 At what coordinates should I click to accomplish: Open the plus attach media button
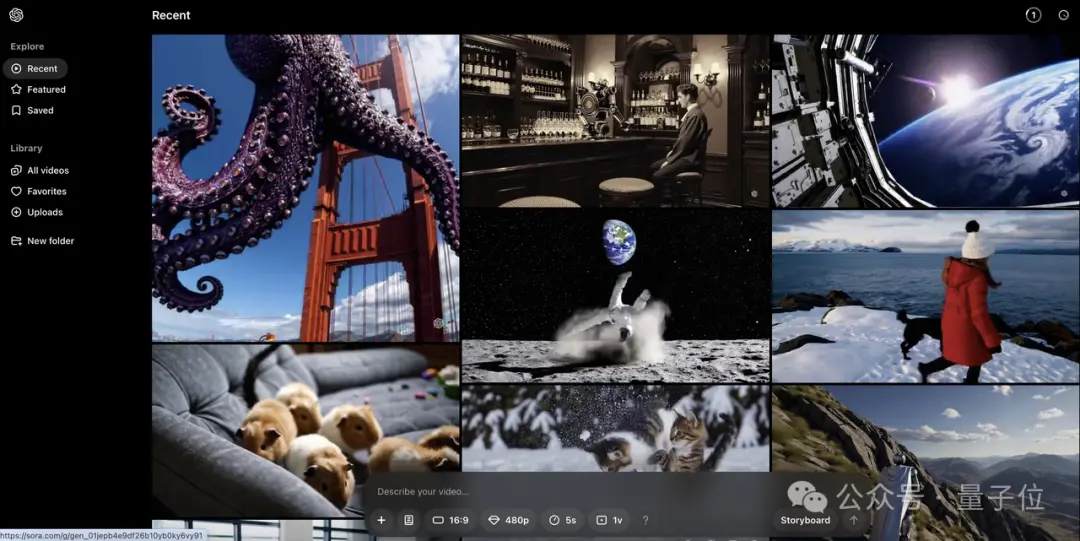tap(381, 520)
